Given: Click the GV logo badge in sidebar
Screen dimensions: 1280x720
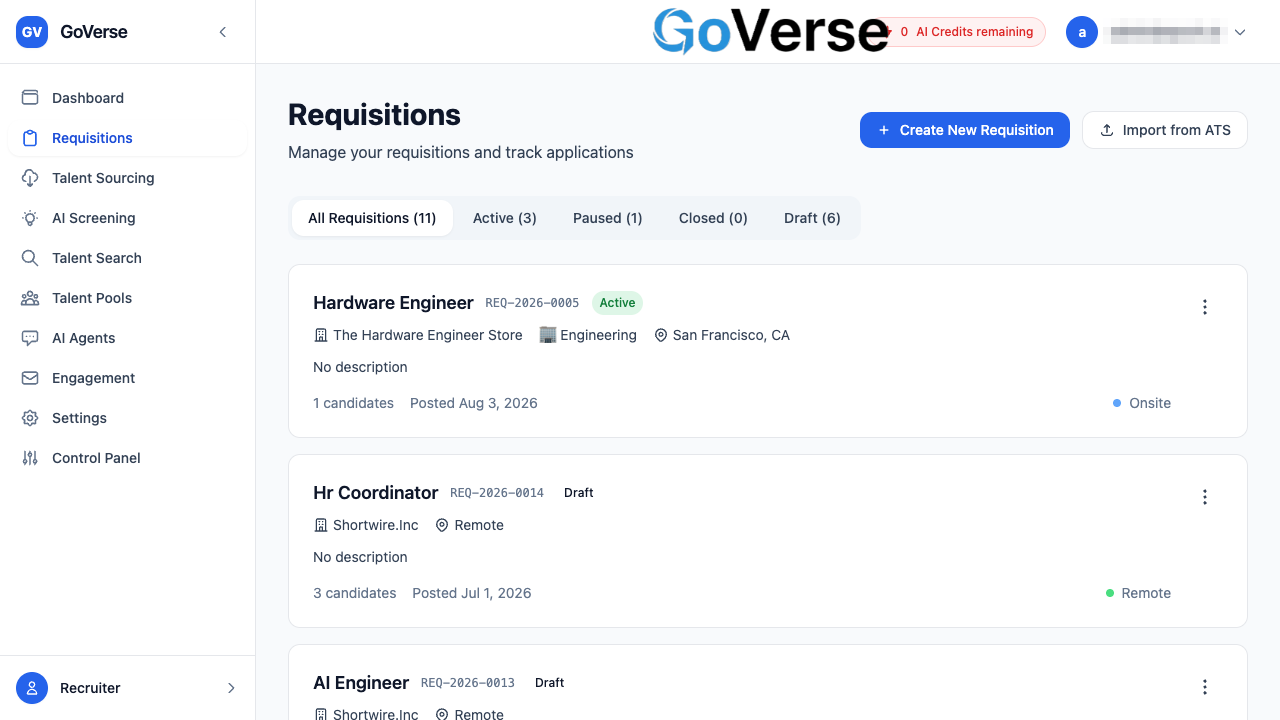Looking at the screenshot, I should tap(32, 32).
